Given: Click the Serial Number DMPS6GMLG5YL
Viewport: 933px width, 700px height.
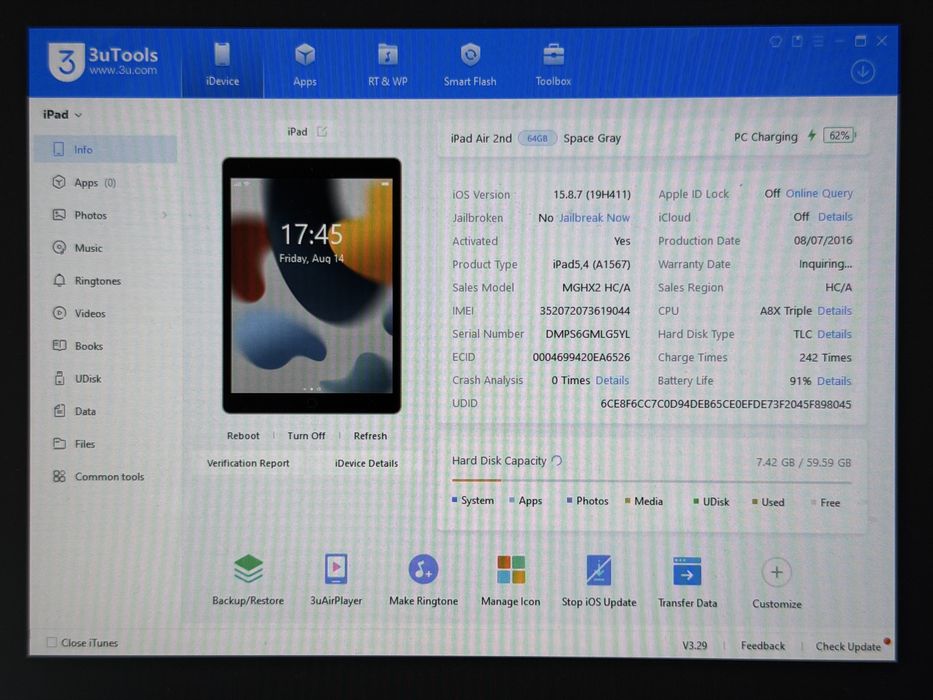Looking at the screenshot, I should click(x=587, y=334).
